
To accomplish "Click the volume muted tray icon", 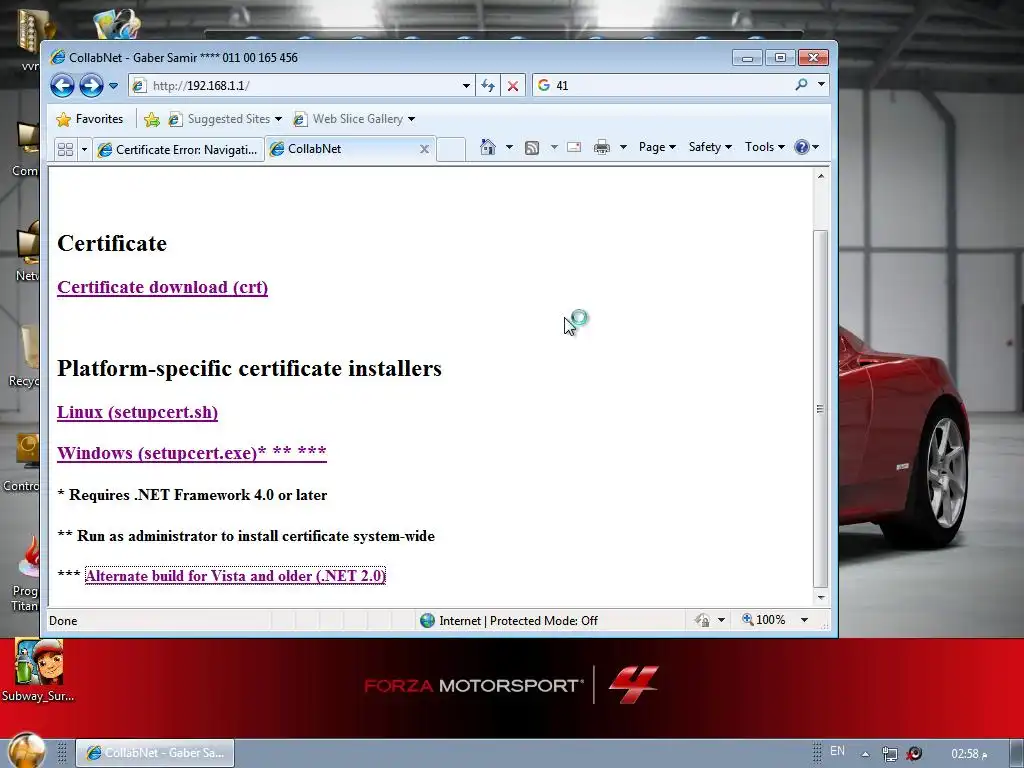I will 914,754.
